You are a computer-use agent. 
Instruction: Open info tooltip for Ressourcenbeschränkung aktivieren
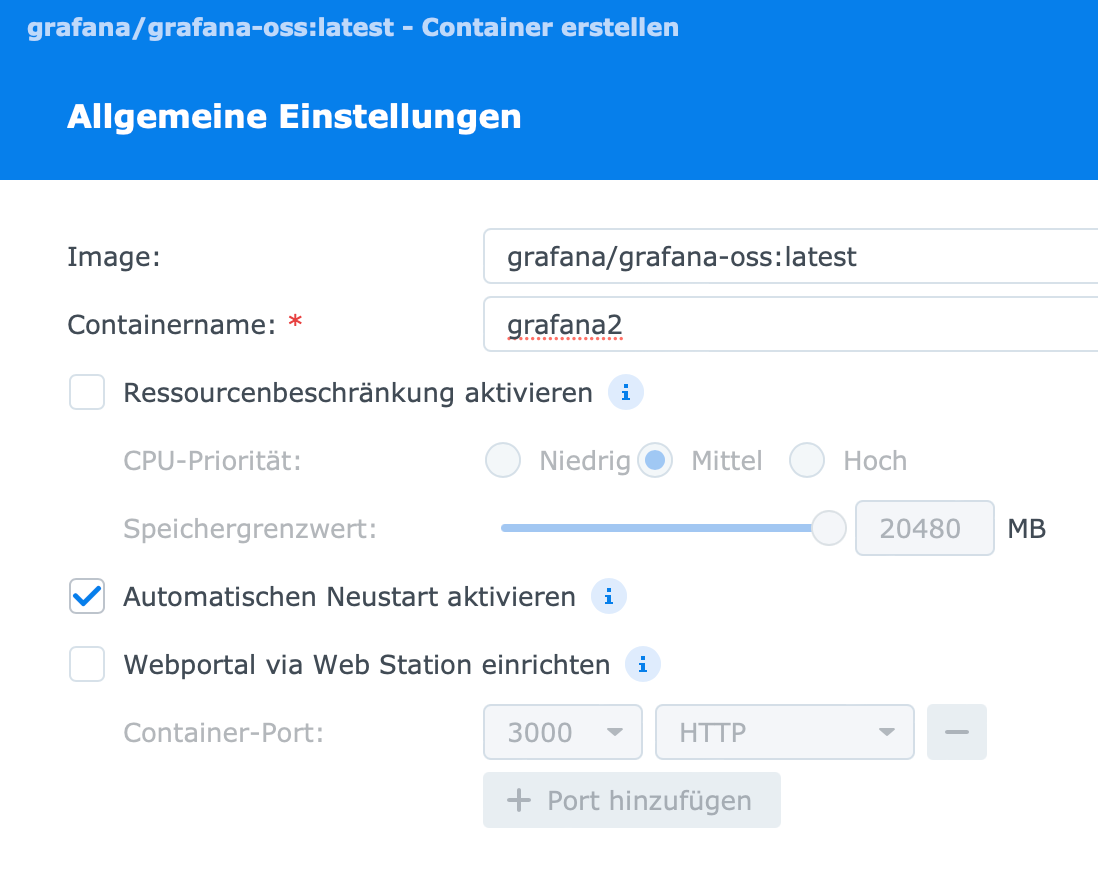point(625,393)
